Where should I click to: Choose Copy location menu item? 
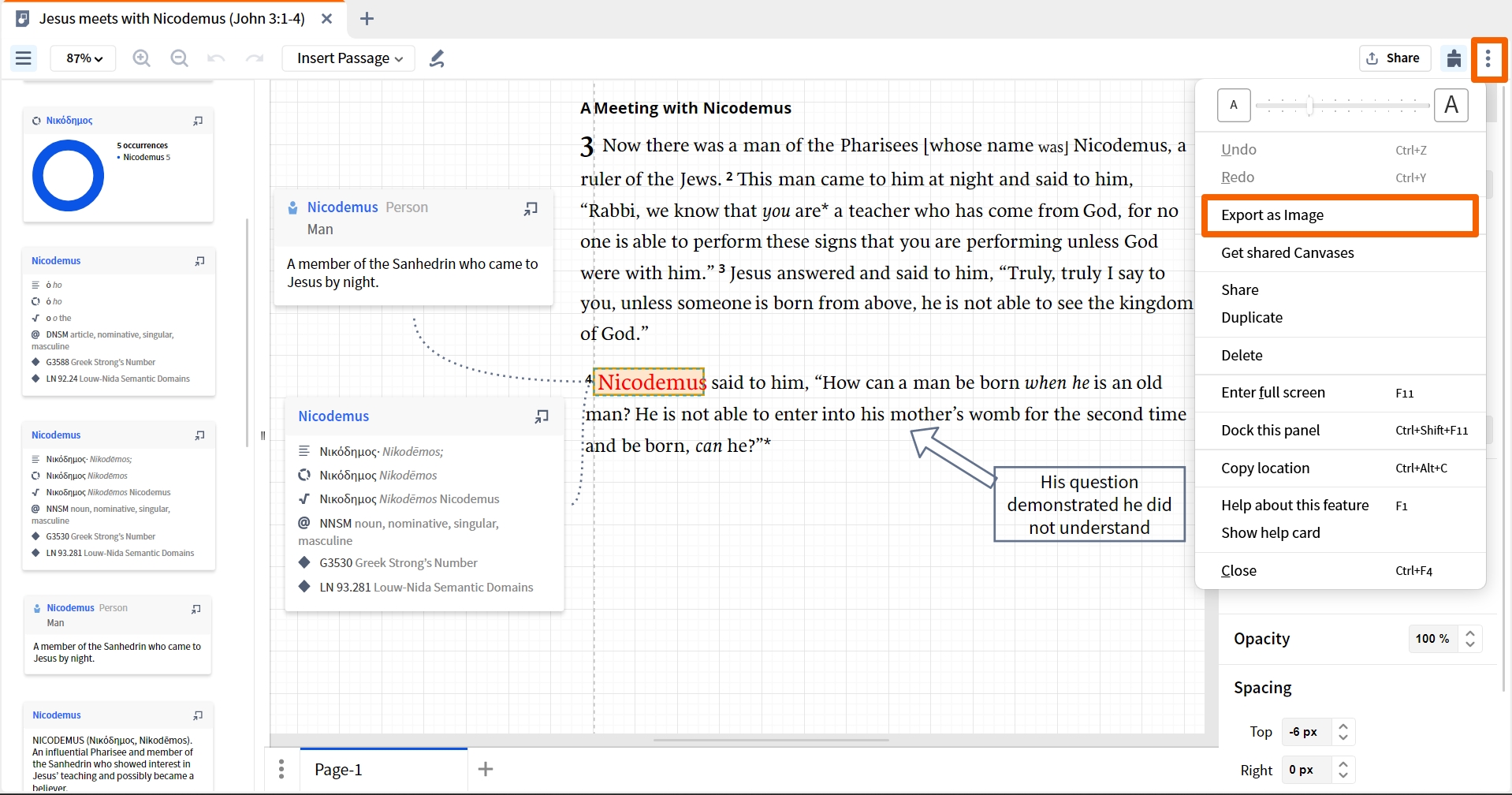tap(1340, 468)
